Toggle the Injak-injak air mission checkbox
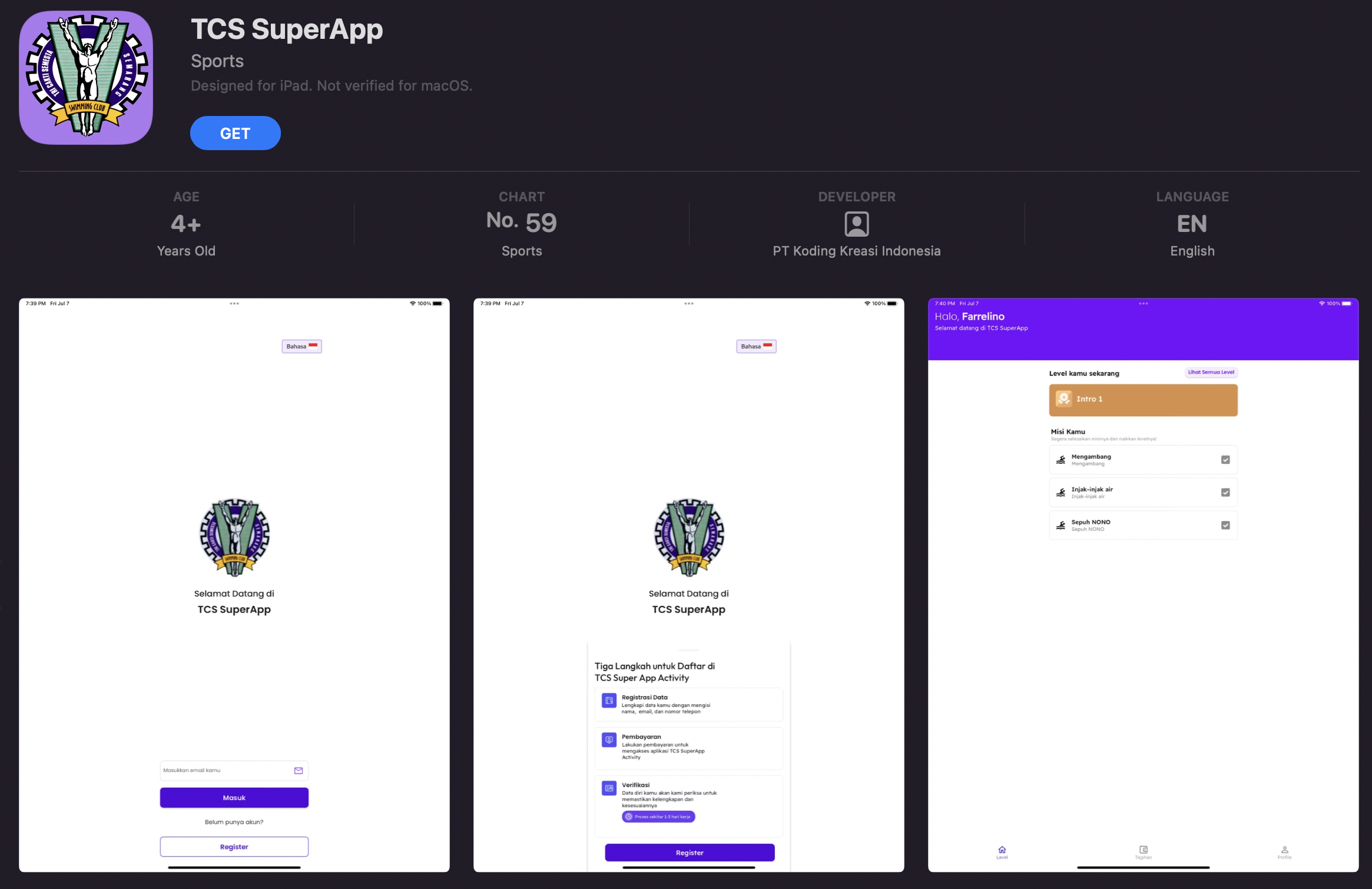Image resolution: width=1372 pixels, height=889 pixels. click(x=1225, y=493)
